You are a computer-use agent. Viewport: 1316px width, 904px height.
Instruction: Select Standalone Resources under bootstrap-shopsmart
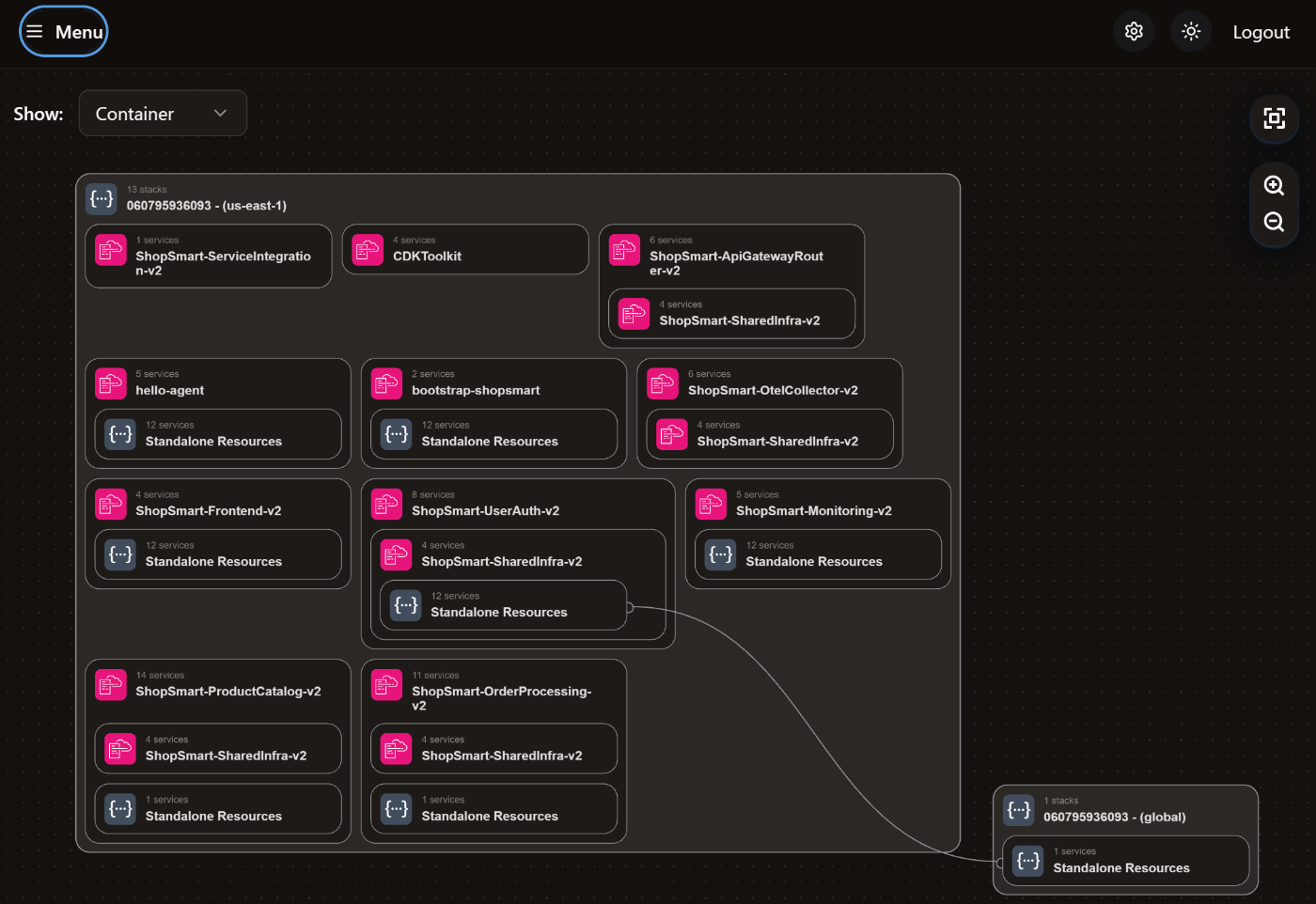(x=494, y=434)
